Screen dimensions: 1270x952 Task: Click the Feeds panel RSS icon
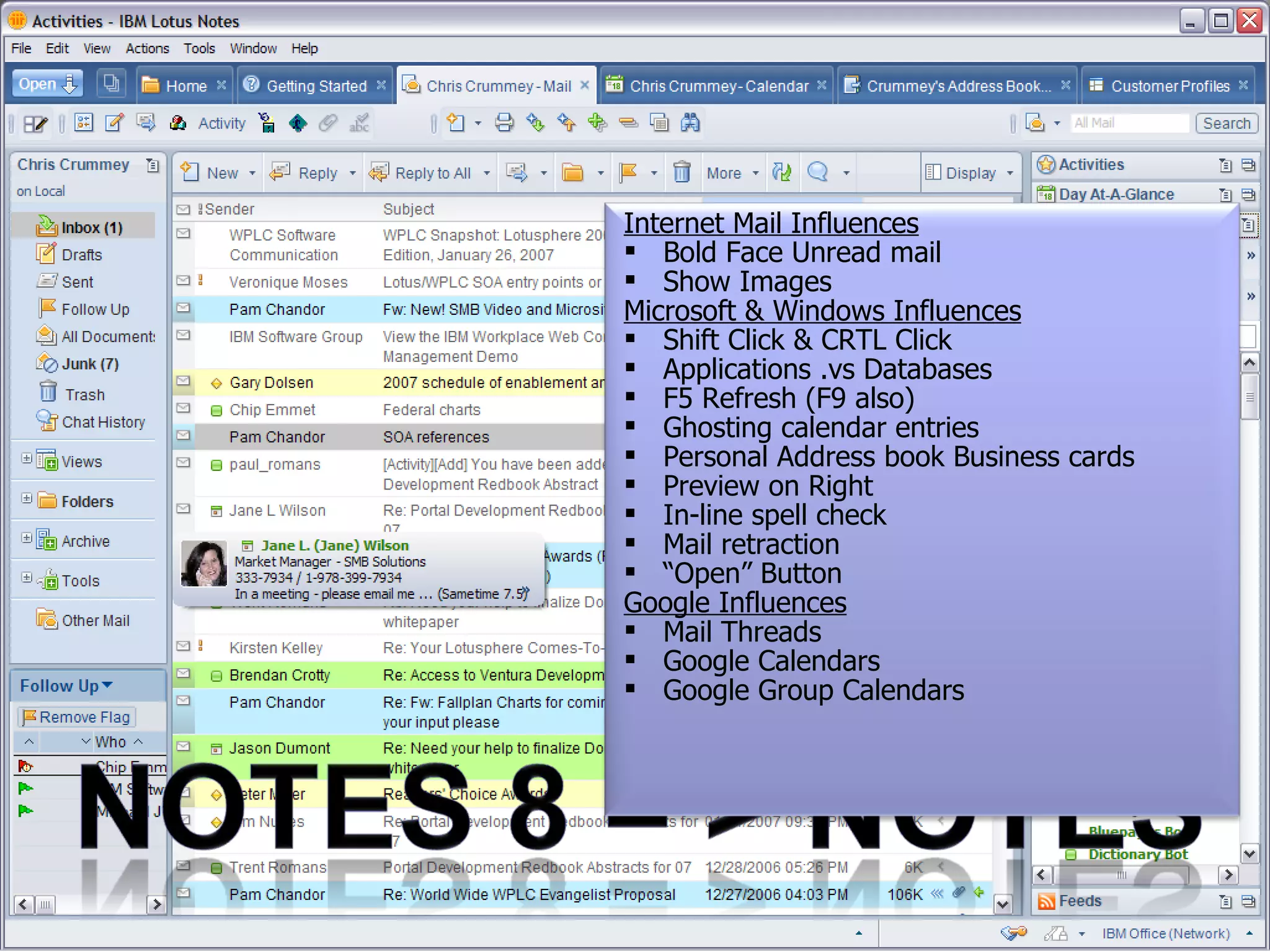point(1046,901)
